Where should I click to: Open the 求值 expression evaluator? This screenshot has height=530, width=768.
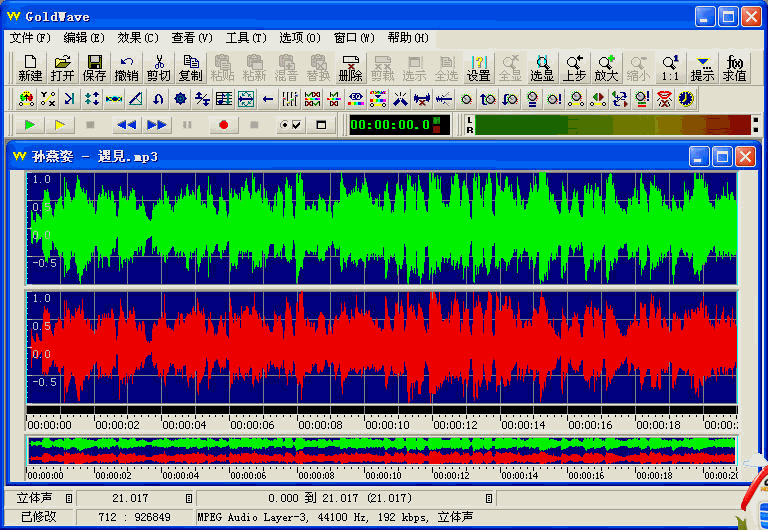(734, 68)
